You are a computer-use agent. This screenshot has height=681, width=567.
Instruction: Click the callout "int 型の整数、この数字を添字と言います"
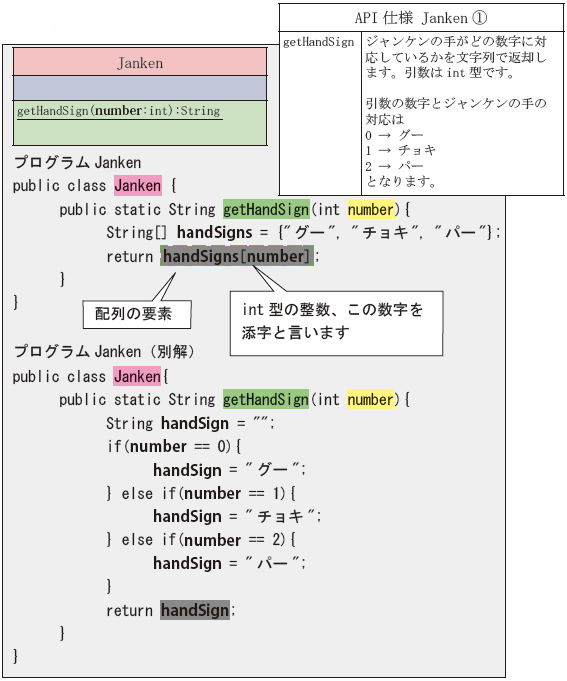click(336, 323)
